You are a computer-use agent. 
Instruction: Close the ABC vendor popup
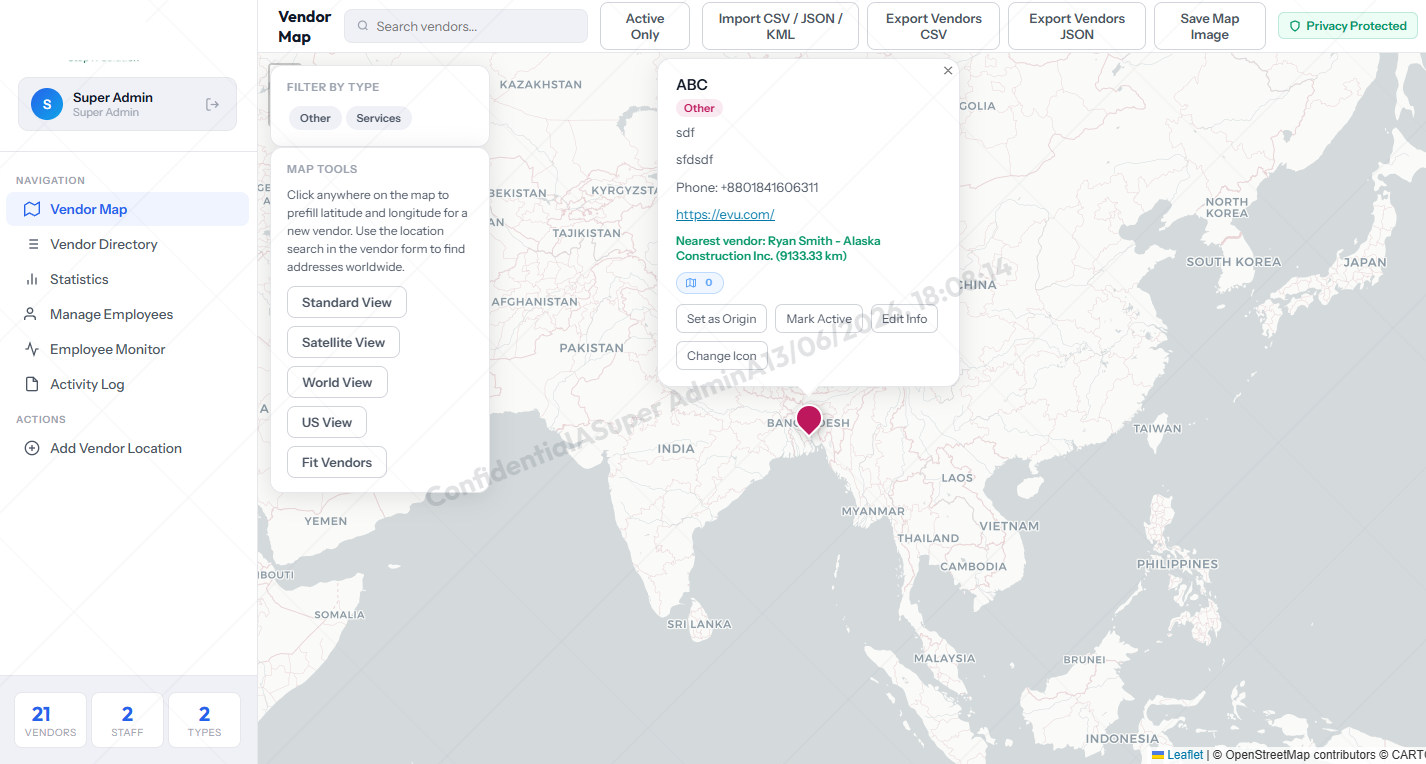pos(948,71)
